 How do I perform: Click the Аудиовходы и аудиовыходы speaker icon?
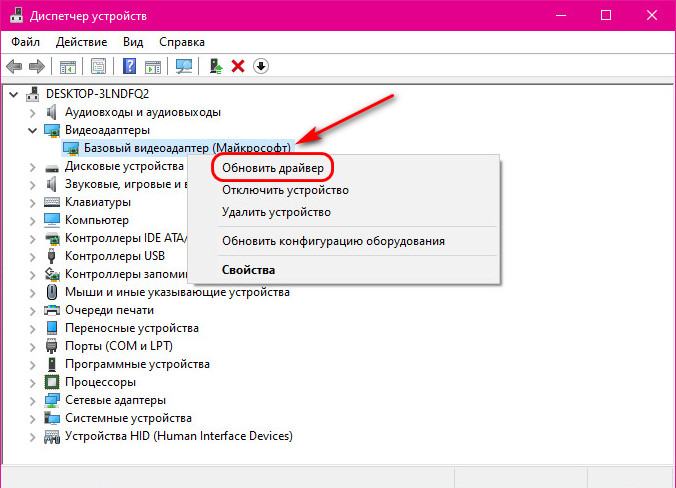point(52,112)
